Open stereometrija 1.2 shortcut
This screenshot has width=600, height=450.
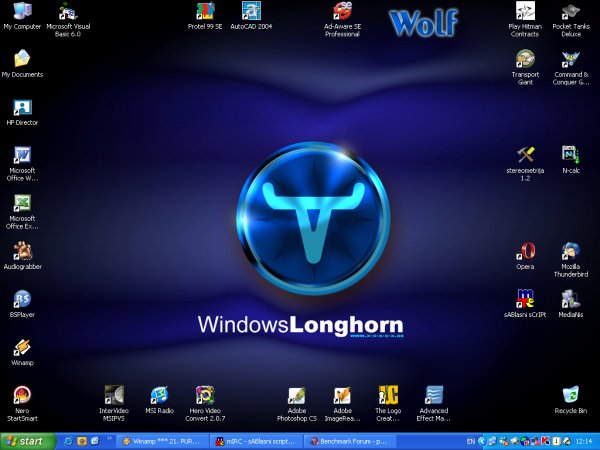coord(525,164)
